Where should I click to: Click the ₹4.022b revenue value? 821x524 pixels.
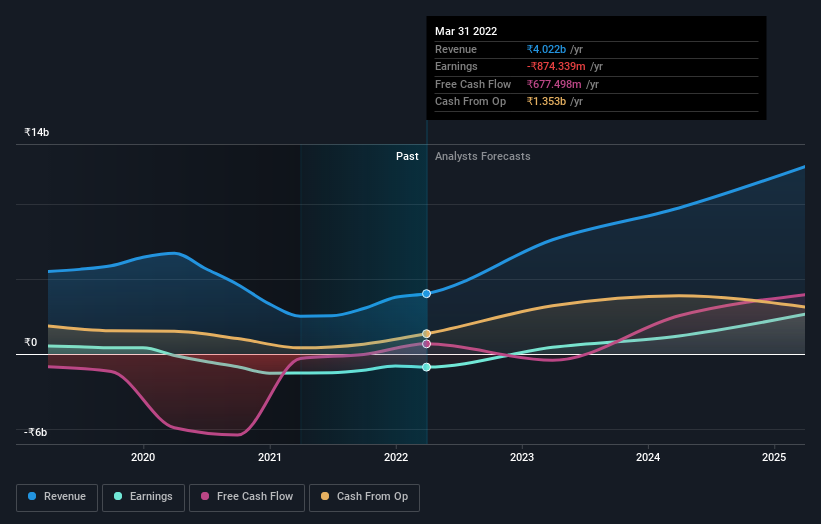point(546,49)
